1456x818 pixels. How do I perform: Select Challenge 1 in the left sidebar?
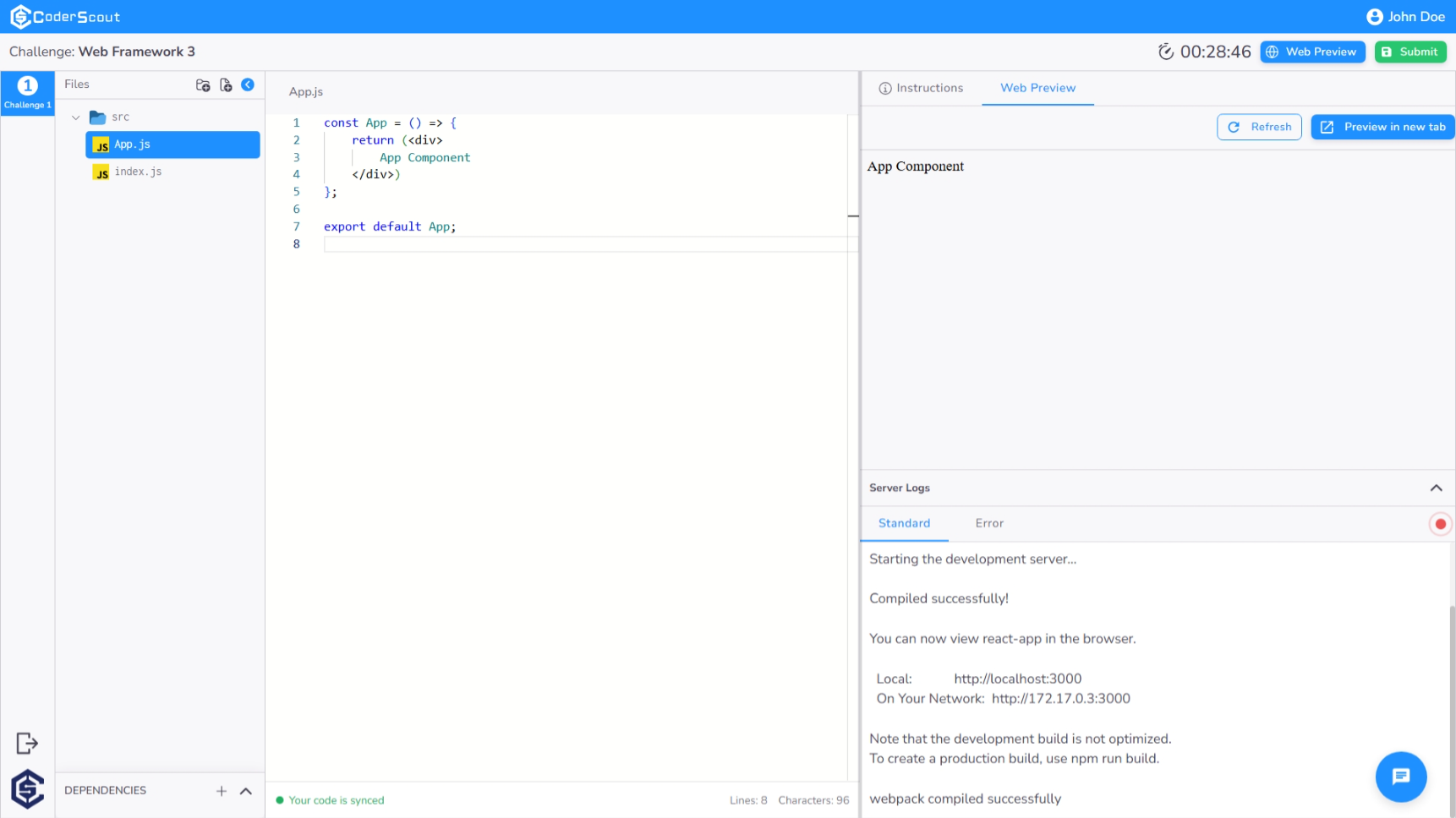tap(27, 93)
